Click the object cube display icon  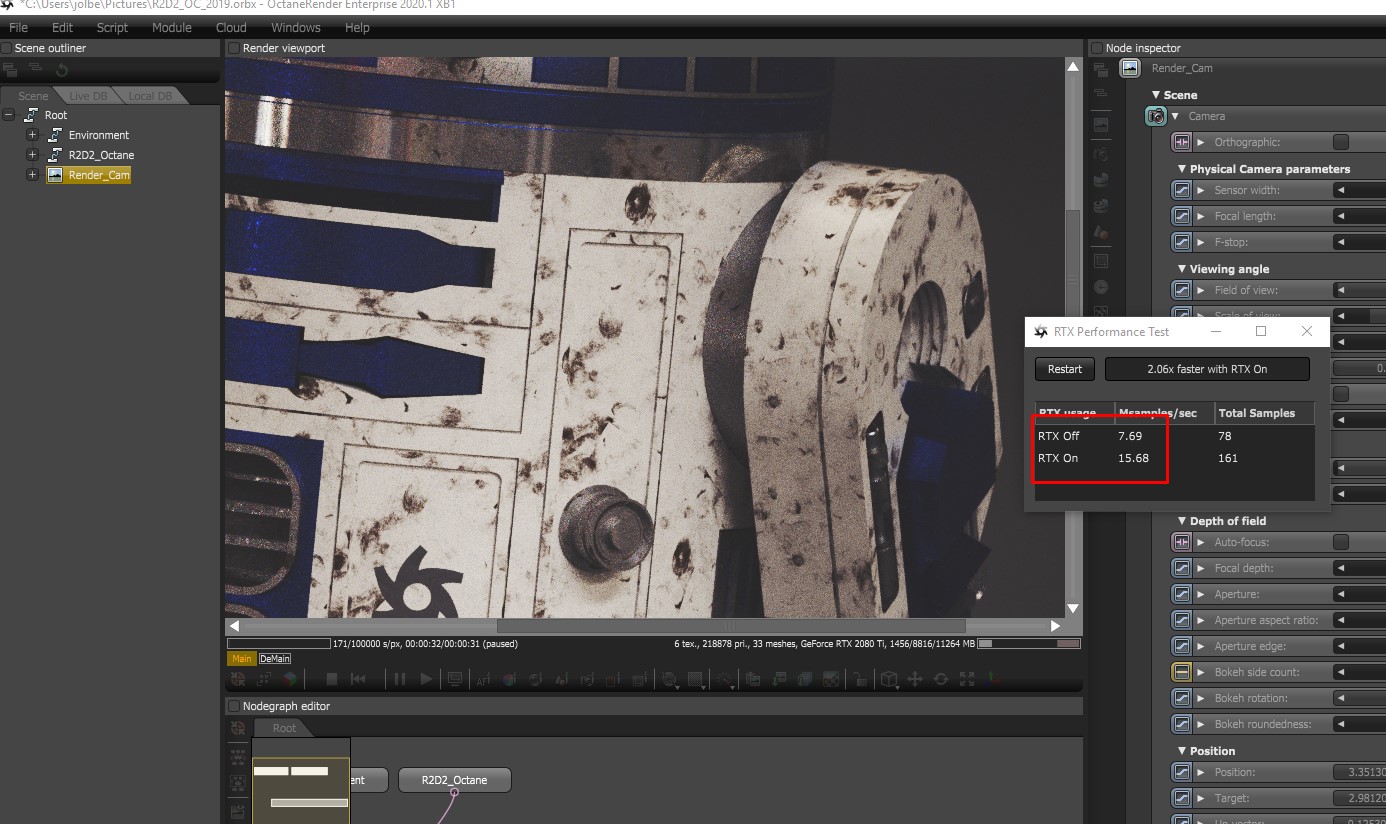click(888, 679)
